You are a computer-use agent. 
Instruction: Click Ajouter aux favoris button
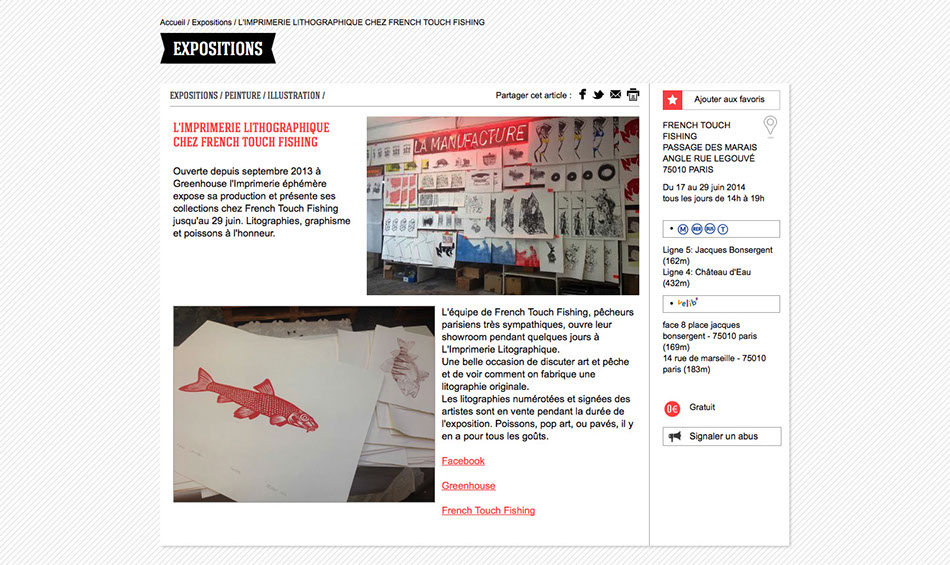[x=721, y=100]
